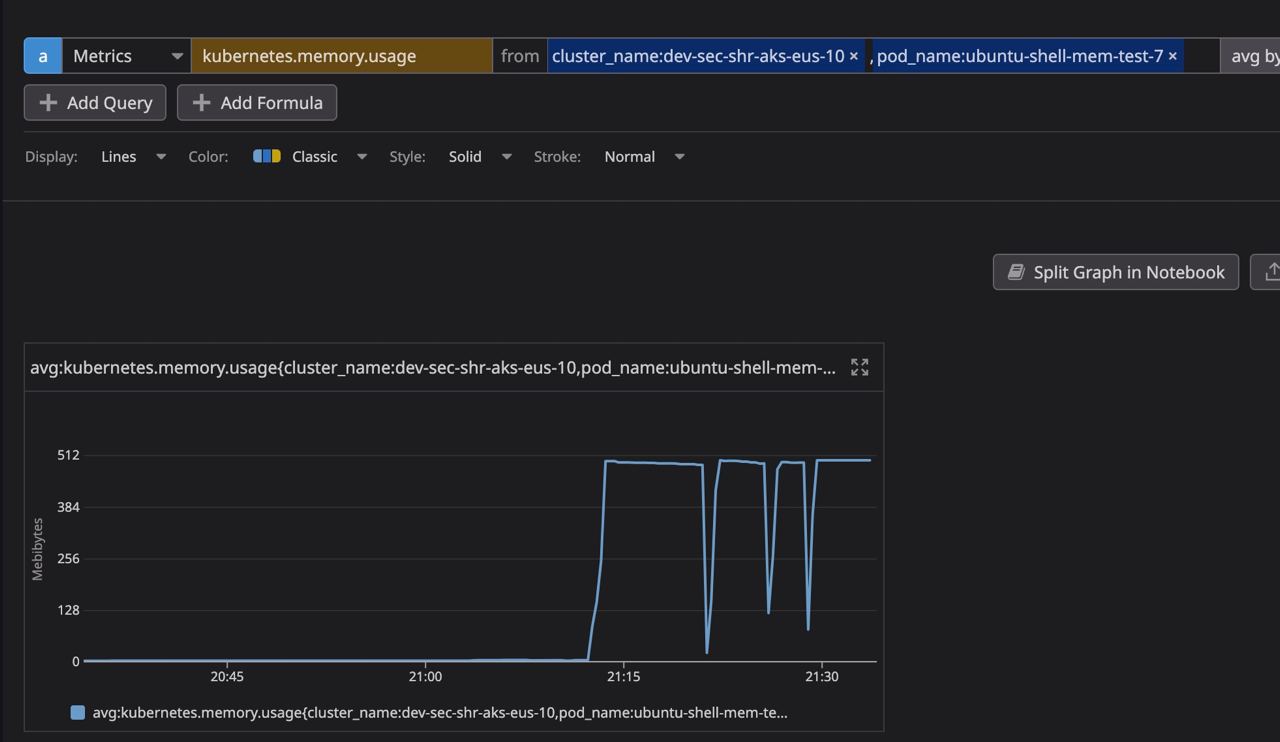Click the plus icon on Add Formula

[x=199, y=102]
